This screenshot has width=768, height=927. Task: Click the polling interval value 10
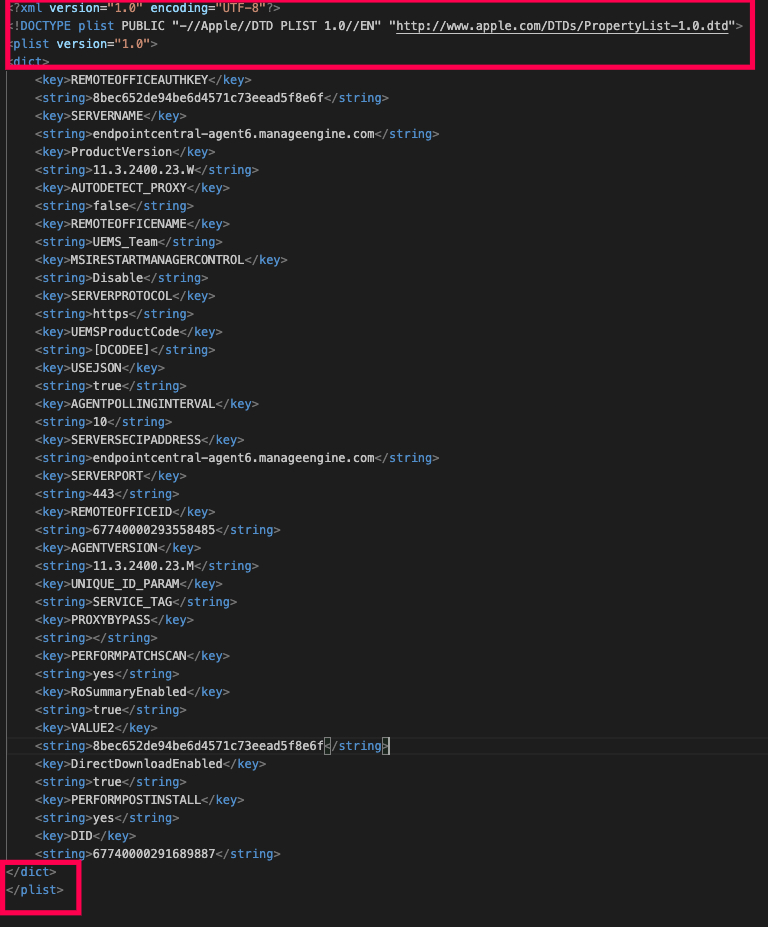(x=100, y=422)
